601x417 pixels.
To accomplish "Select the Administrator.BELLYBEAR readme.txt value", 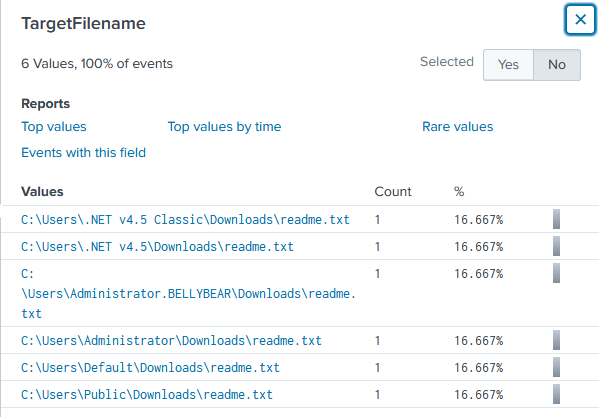I will coord(188,294).
